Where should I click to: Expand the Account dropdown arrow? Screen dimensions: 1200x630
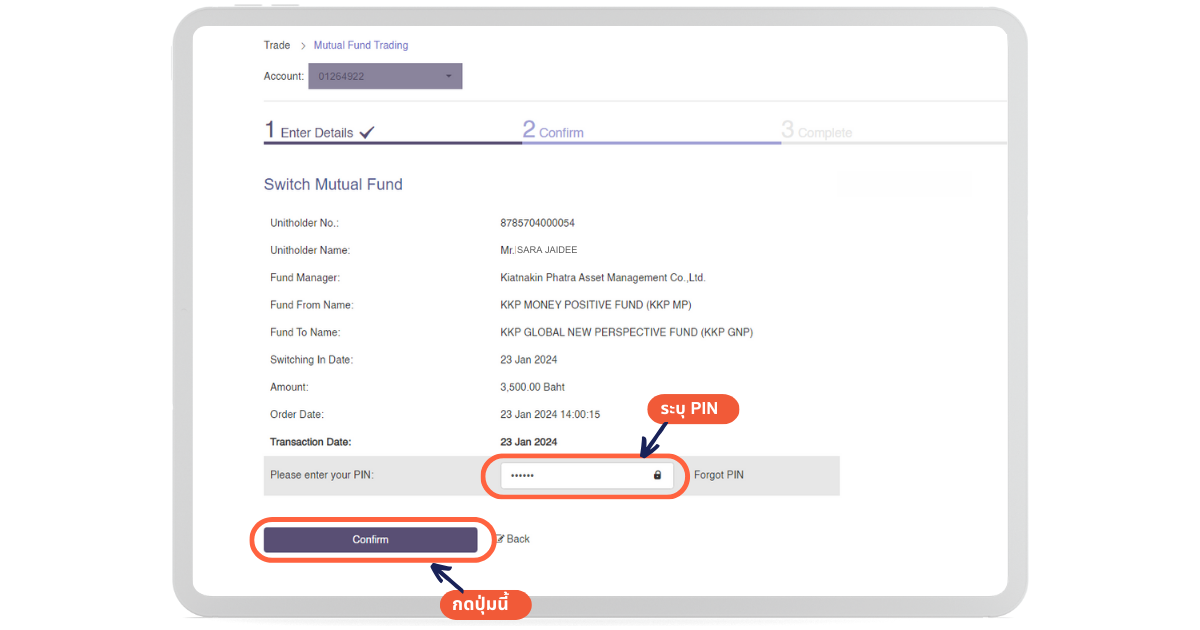tap(448, 76)
